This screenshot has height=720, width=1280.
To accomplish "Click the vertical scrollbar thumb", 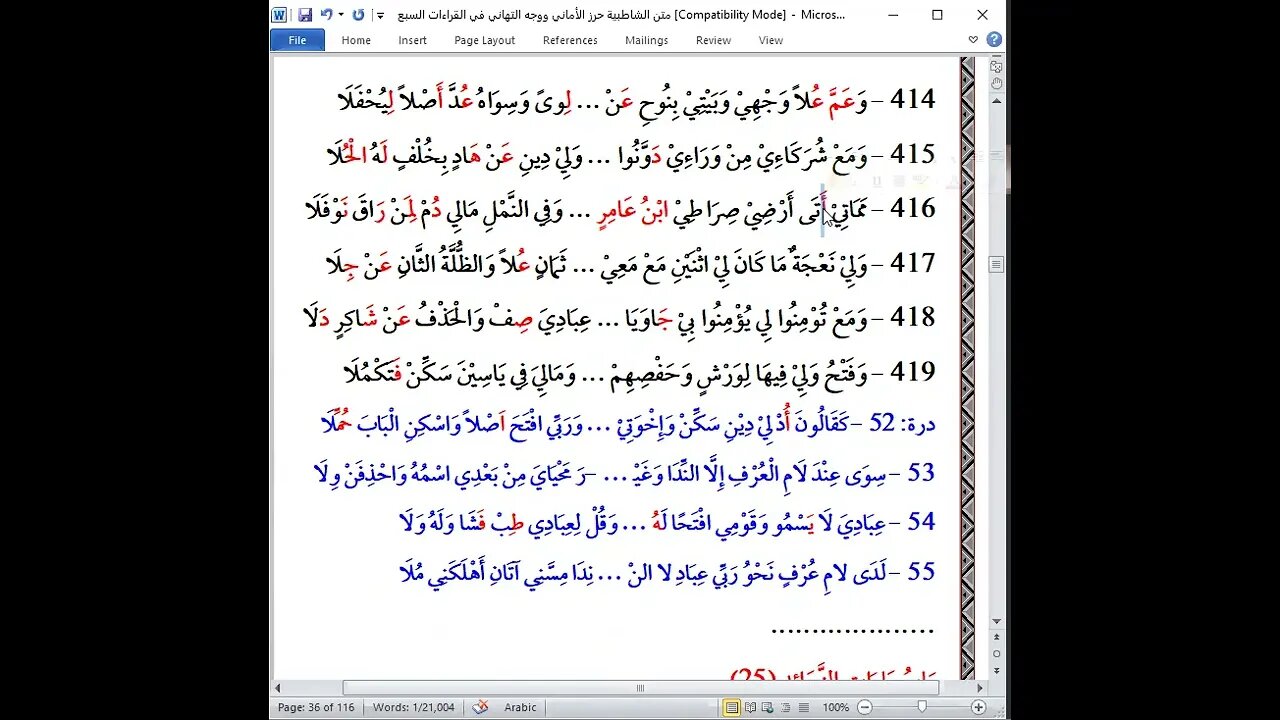I will coord(996,264).
